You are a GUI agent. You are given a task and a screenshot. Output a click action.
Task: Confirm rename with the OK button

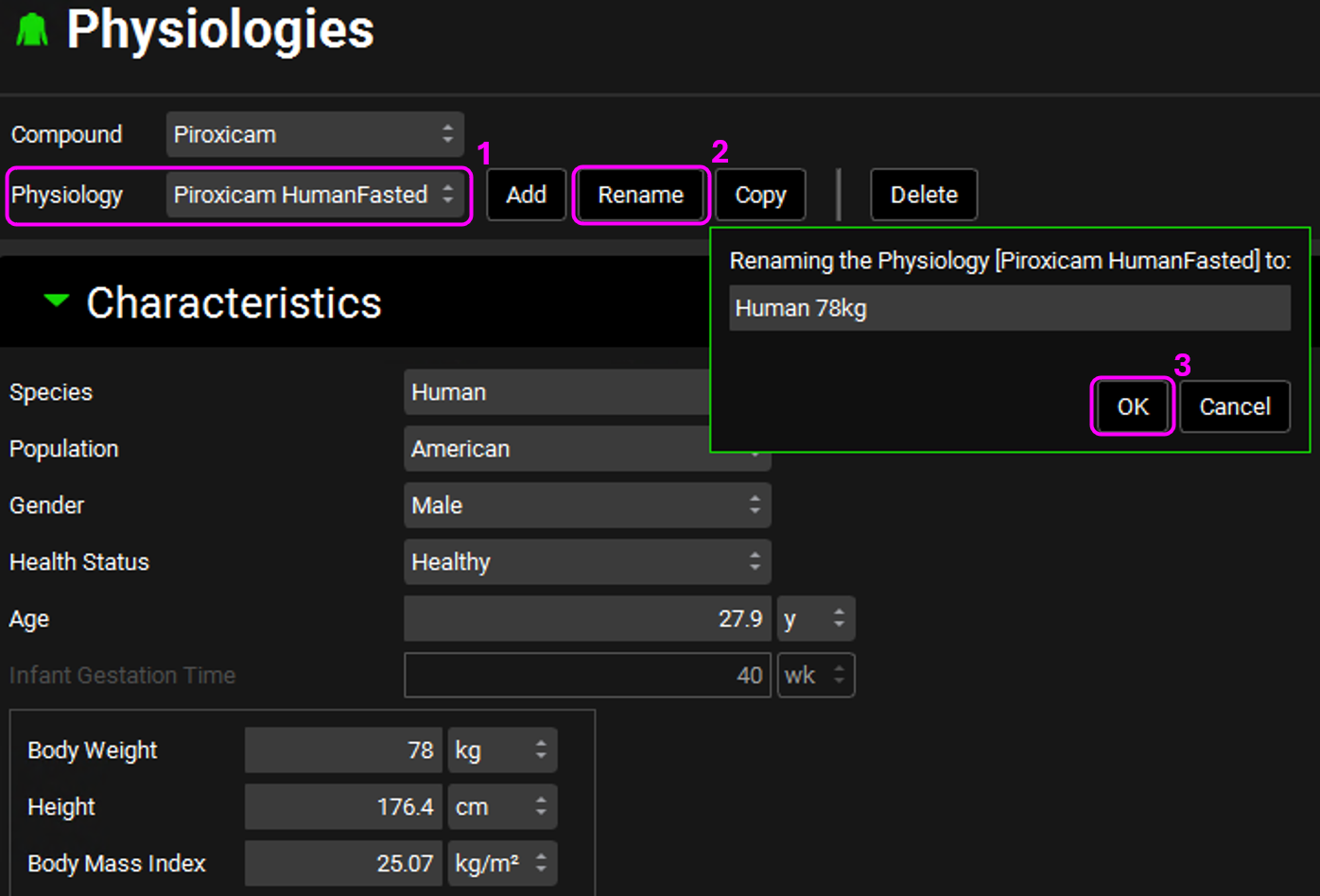coord(1132,406)
